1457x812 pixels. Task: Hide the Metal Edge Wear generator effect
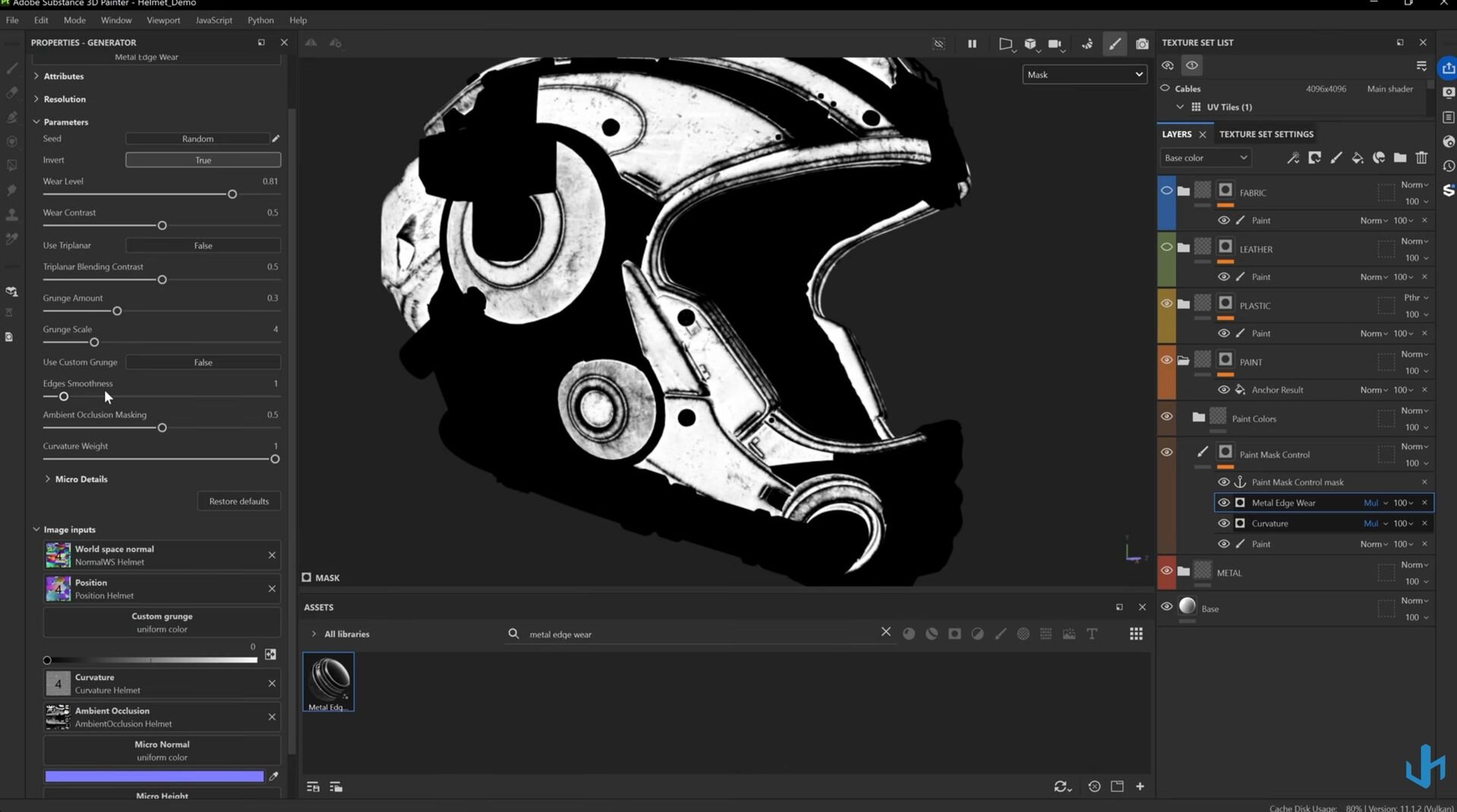[1223, 502]
